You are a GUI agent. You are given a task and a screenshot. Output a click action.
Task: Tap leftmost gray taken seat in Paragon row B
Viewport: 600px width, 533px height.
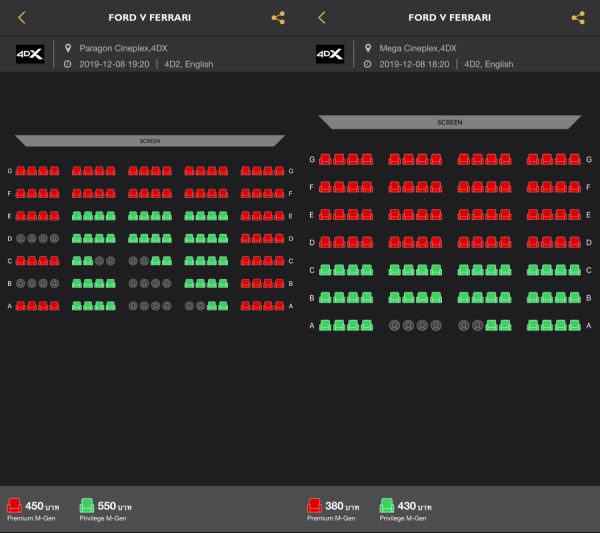pos(21,284)
